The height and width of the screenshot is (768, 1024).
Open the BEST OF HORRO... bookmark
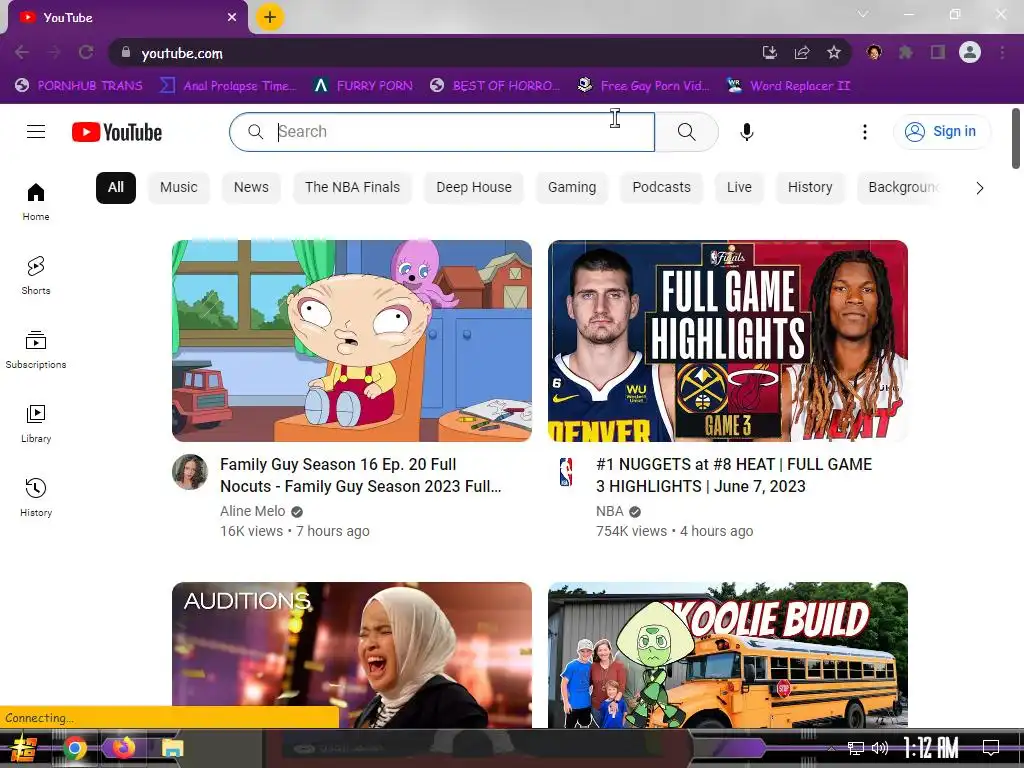(x=494, y=86)
